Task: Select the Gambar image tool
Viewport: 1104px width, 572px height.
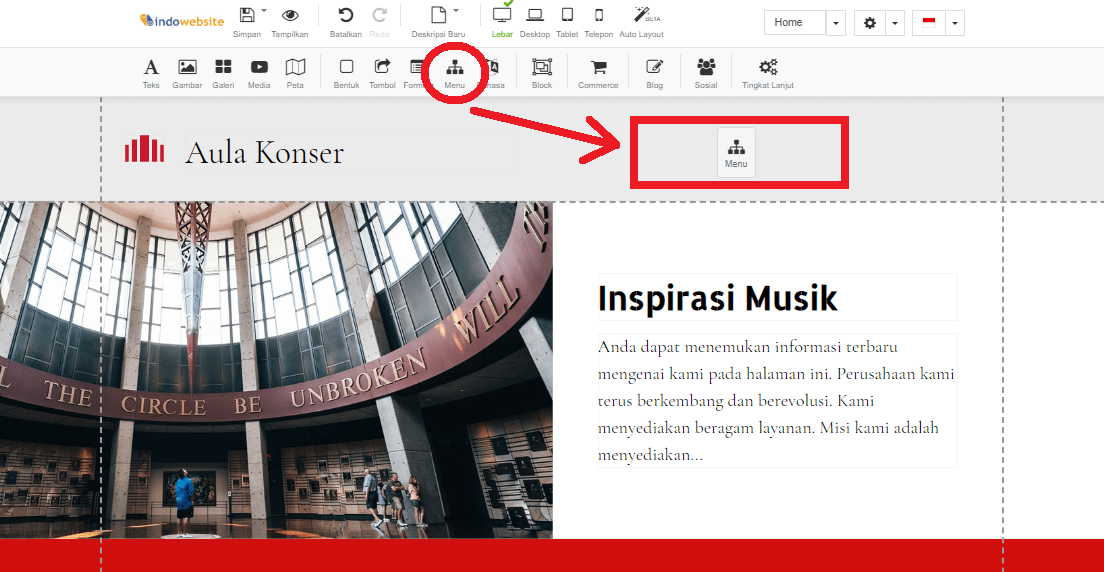Action: click(187, 73)
